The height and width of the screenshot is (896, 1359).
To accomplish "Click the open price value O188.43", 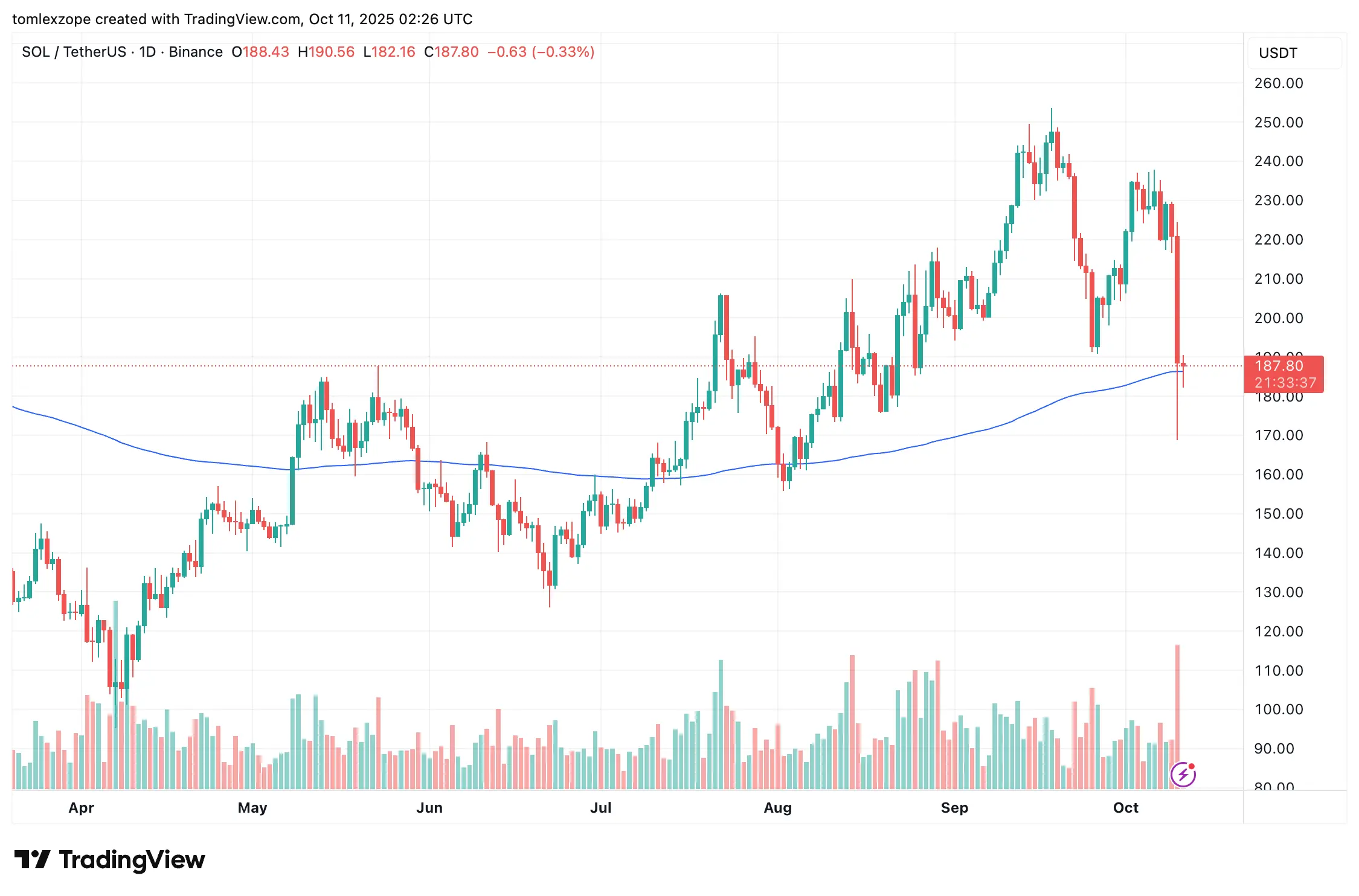I will 260,52.
